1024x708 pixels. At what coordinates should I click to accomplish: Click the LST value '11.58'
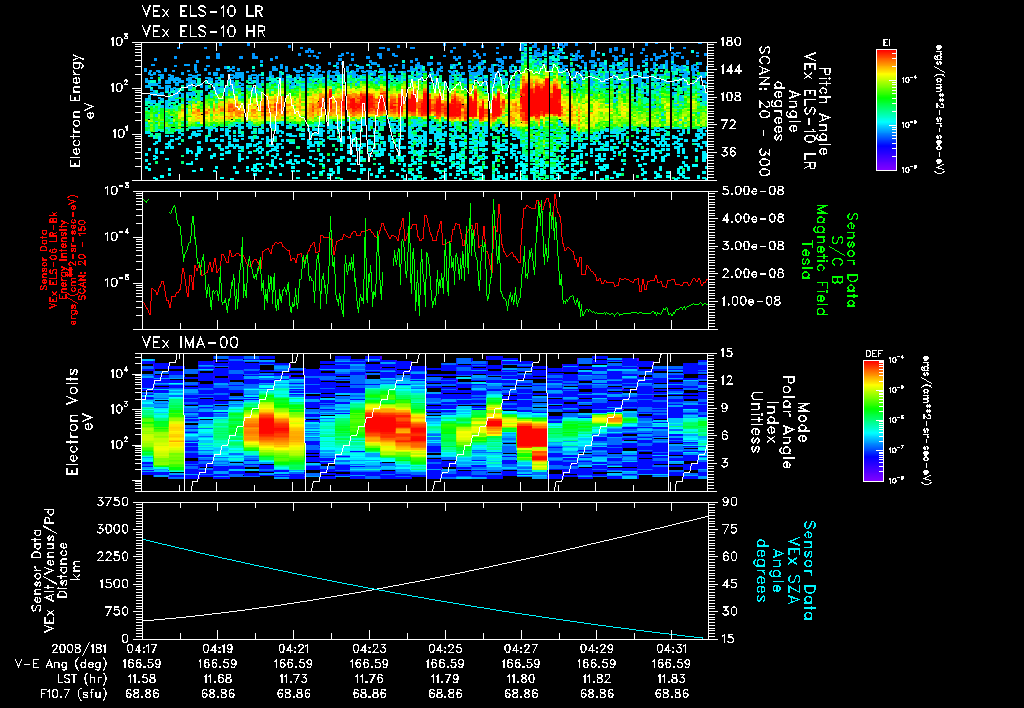click(142, 679)
